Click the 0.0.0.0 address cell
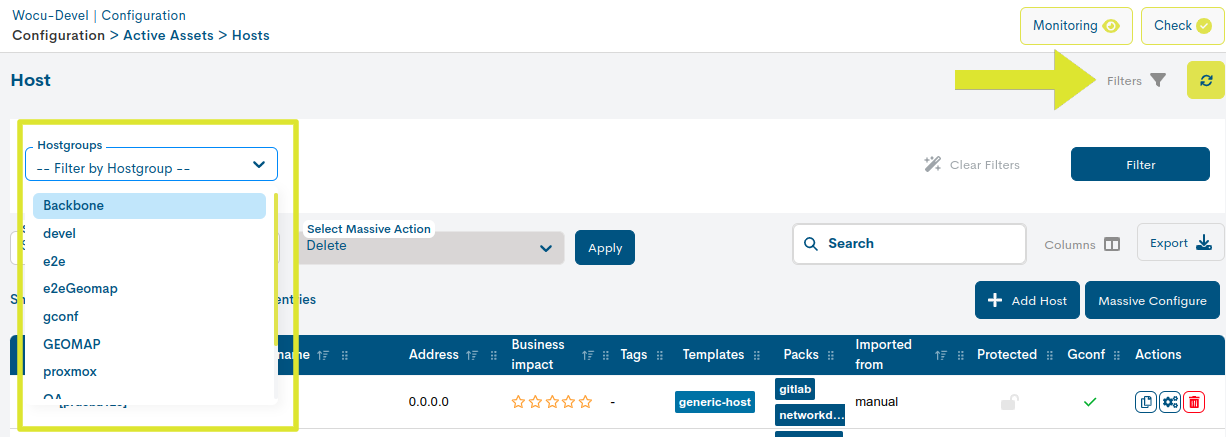The height and width of the screenshot is (437, 1226). [x=429, y=402]
